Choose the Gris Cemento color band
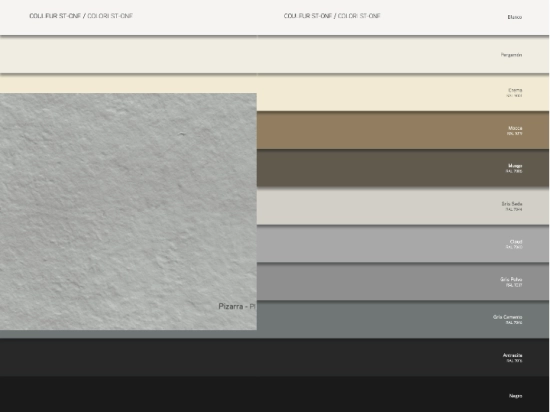The image size is (550, 412). click(403, 319)
